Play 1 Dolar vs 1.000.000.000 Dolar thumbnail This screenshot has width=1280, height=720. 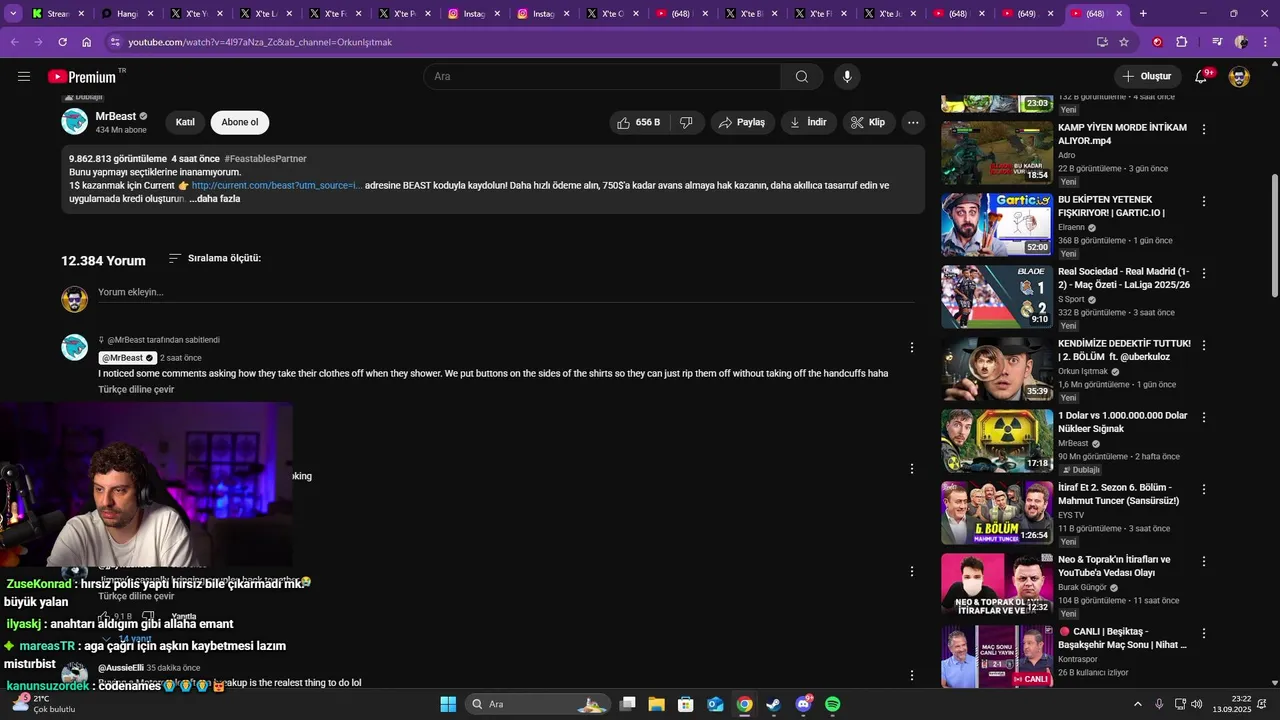[997, 441]
